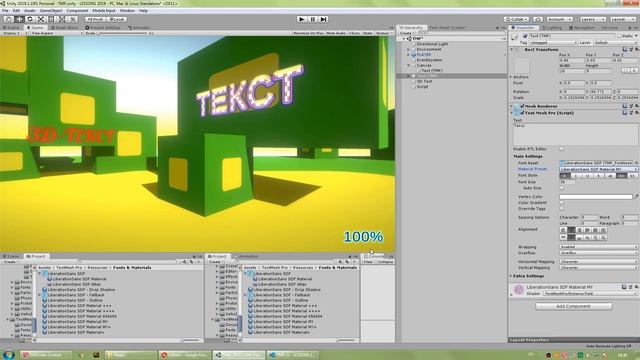Enable Underline font style button
This screenshot has height=360, width=640.
(587, 176)
